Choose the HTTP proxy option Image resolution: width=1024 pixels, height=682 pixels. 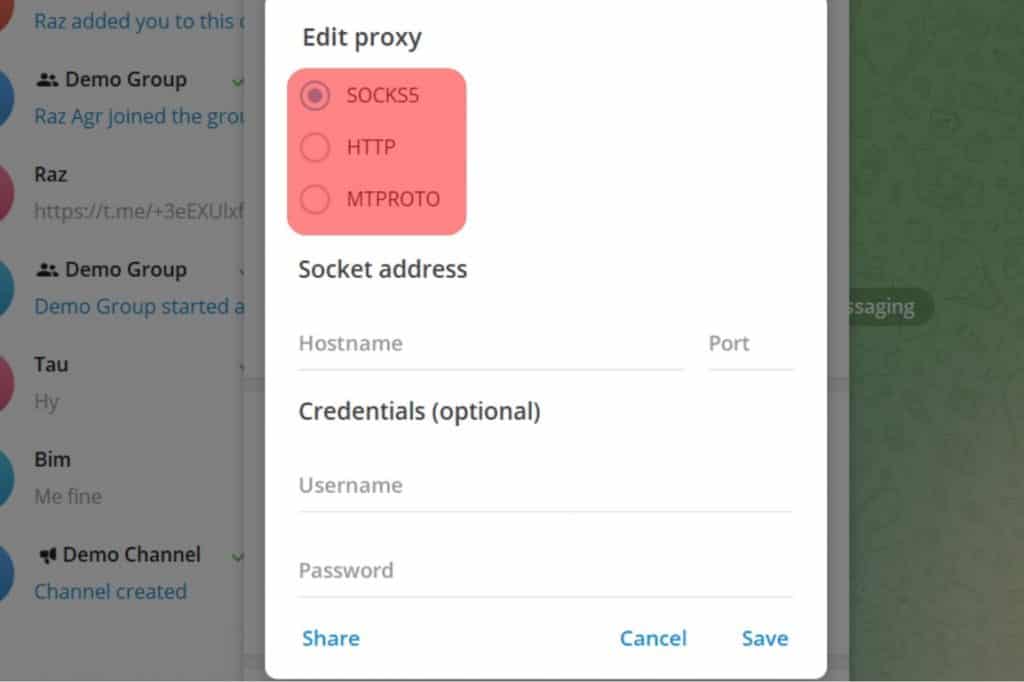tap(316, 147)
